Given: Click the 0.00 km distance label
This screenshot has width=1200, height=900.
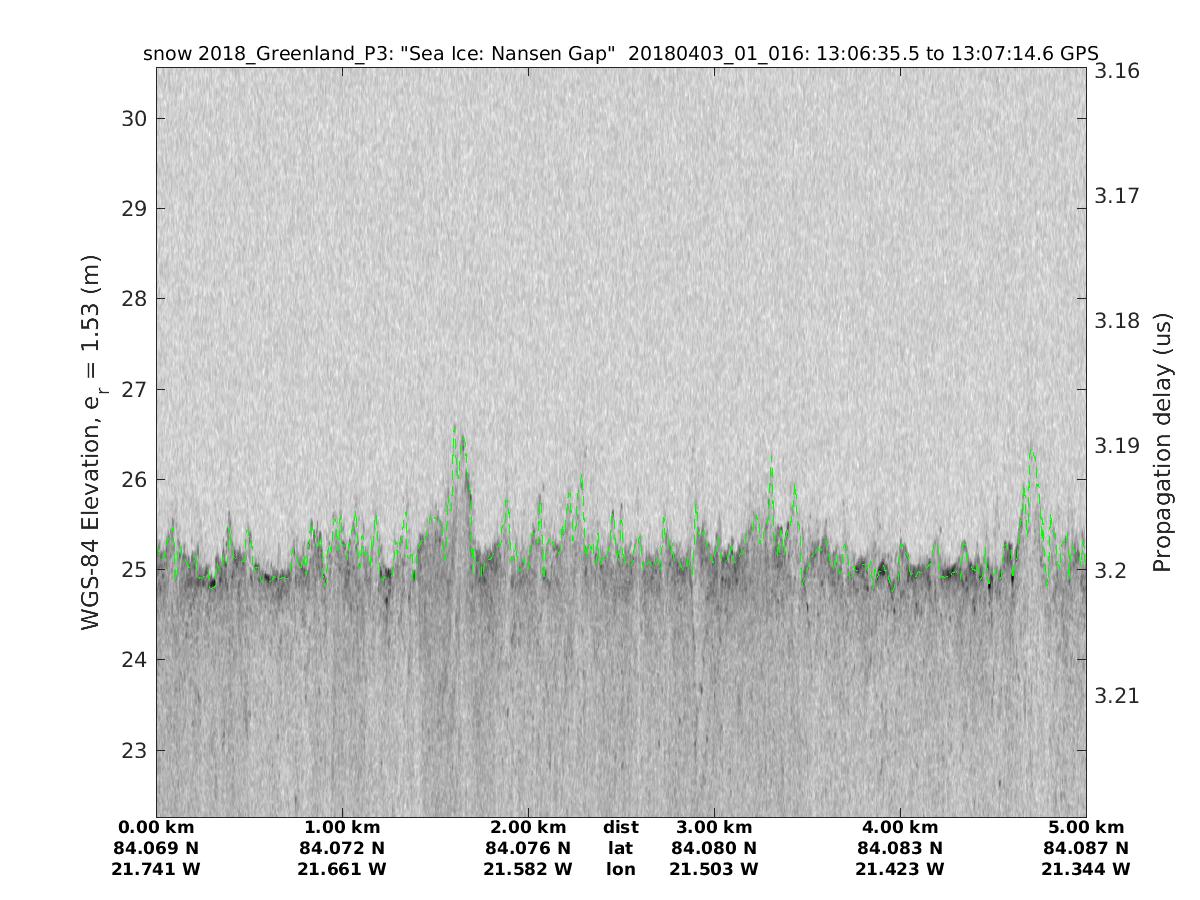Looking at the screenshot, I should click(x=158, y=828).
